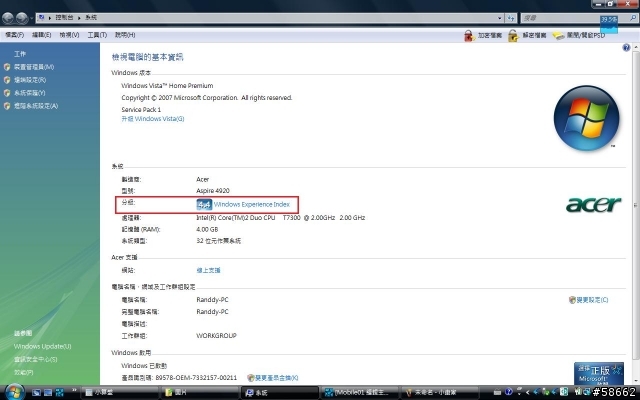Click the 升級 Windows Vista(G) link

[153, 119]
